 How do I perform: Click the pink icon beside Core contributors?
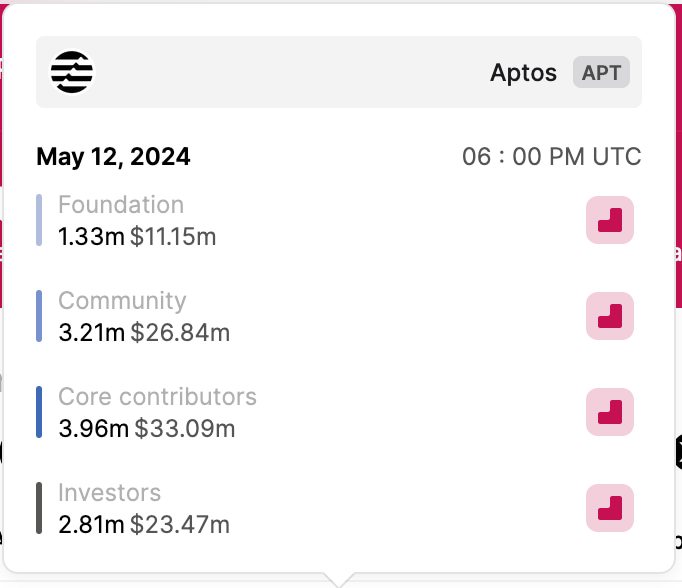tap(609, 412)
